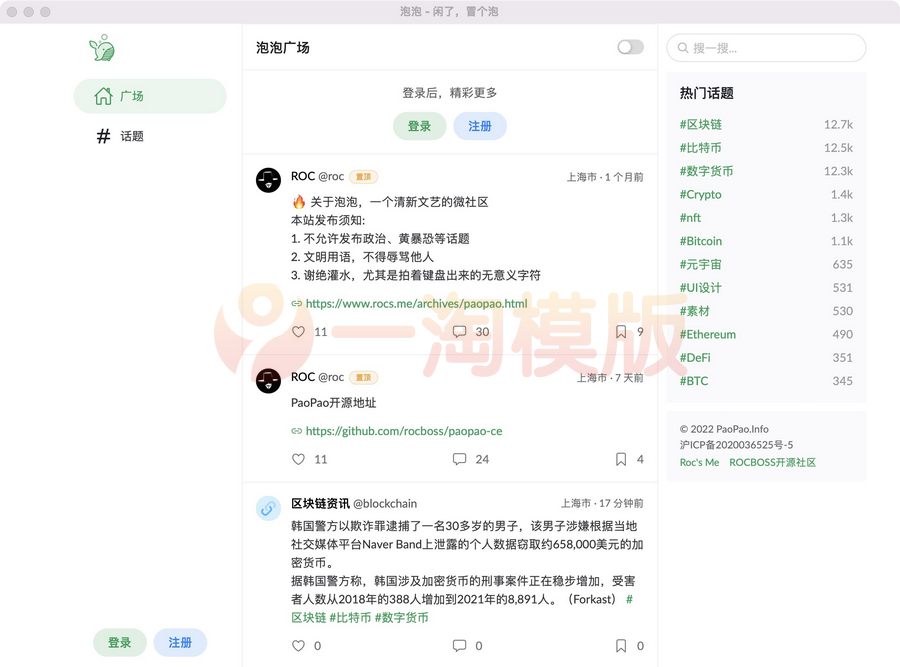Image resolution: width=900 pixels, height=667 pixels.
Task: Click 泡泡广场 page title
Action: [282, 48]
